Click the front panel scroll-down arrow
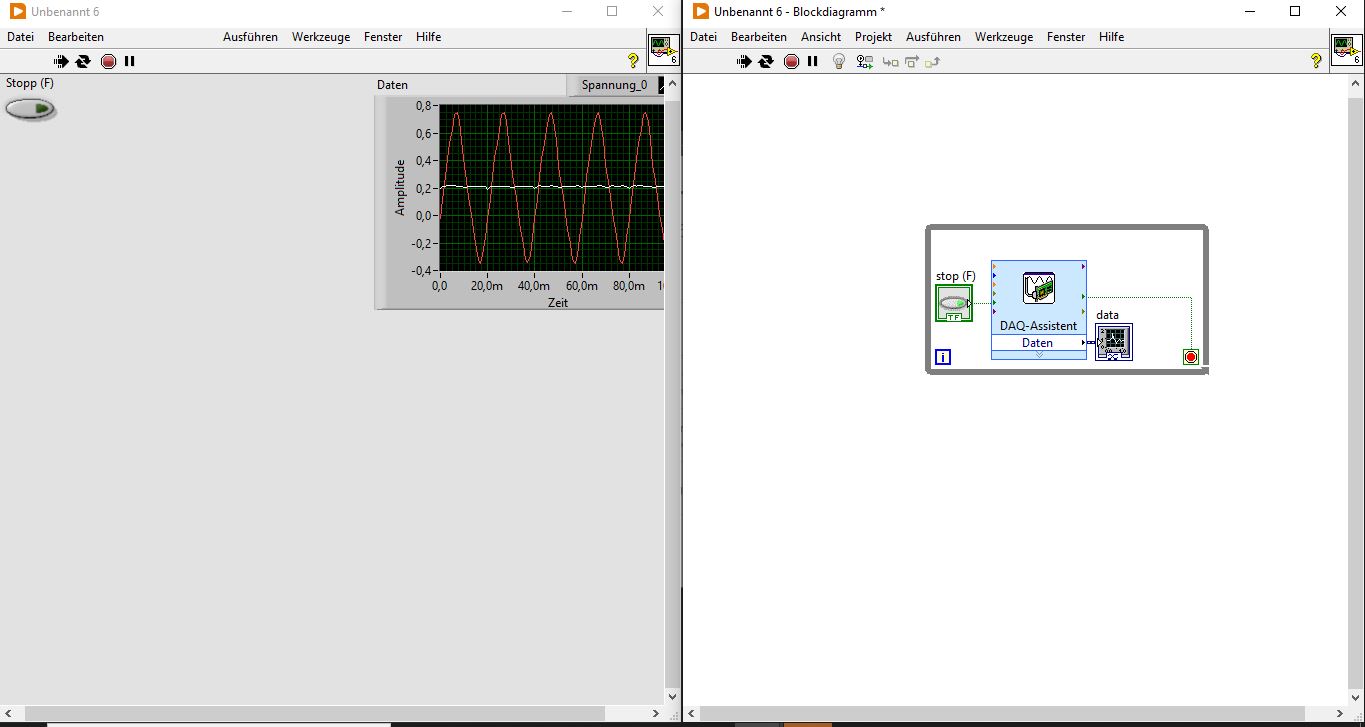Screen dimensions: 1365x727 click(670, 696)
